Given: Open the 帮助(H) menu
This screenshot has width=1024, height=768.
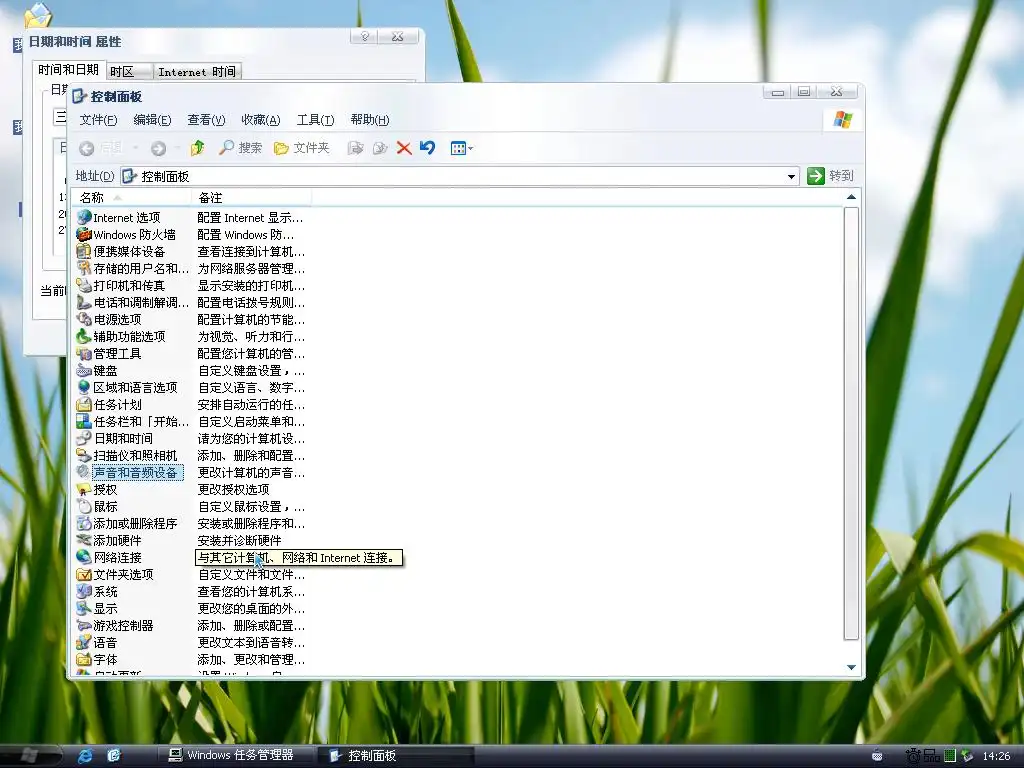Looking at the screenshot, I should pos(370,120).
